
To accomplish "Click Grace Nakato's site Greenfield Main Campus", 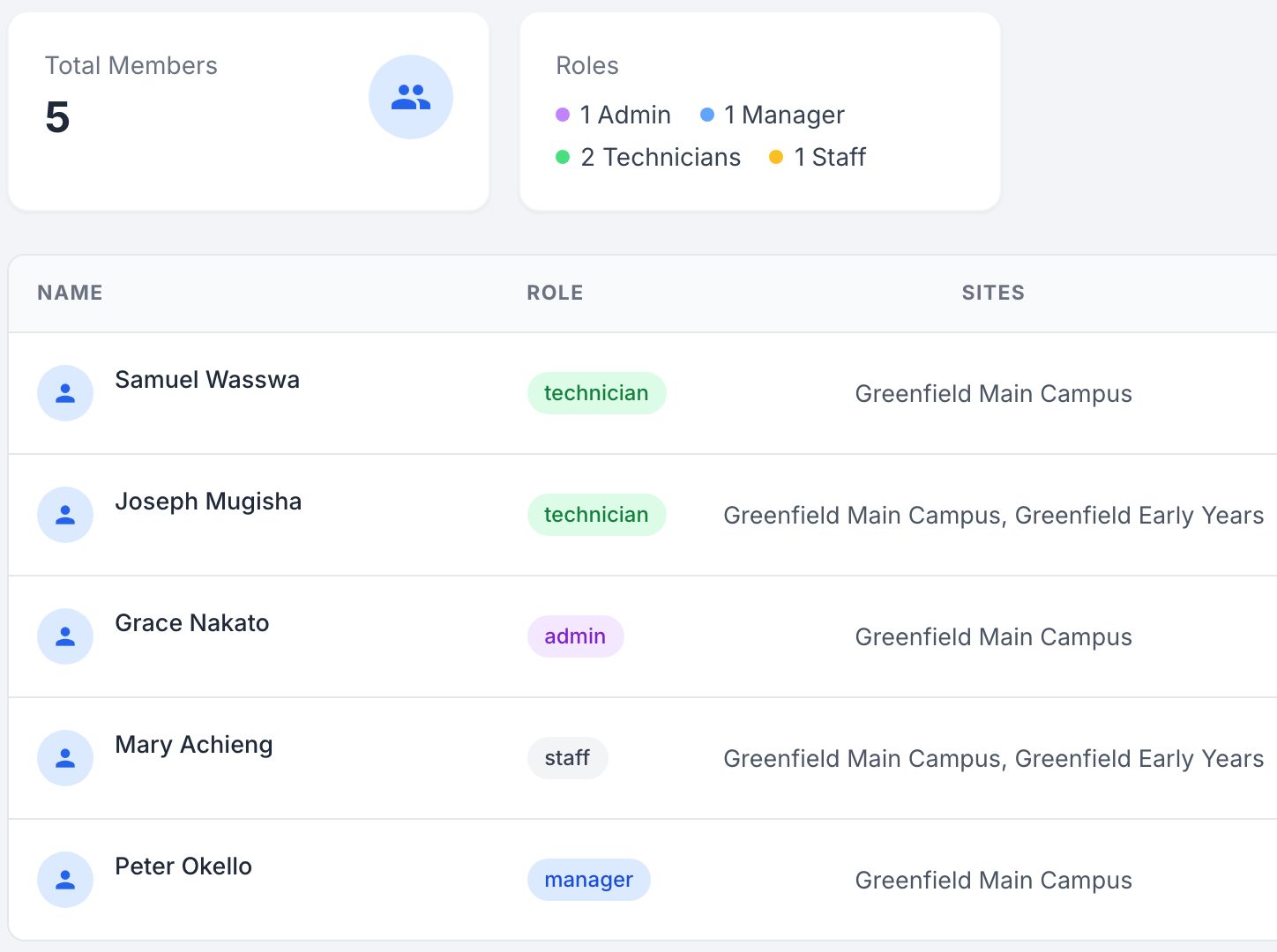I will pos(994,637).
